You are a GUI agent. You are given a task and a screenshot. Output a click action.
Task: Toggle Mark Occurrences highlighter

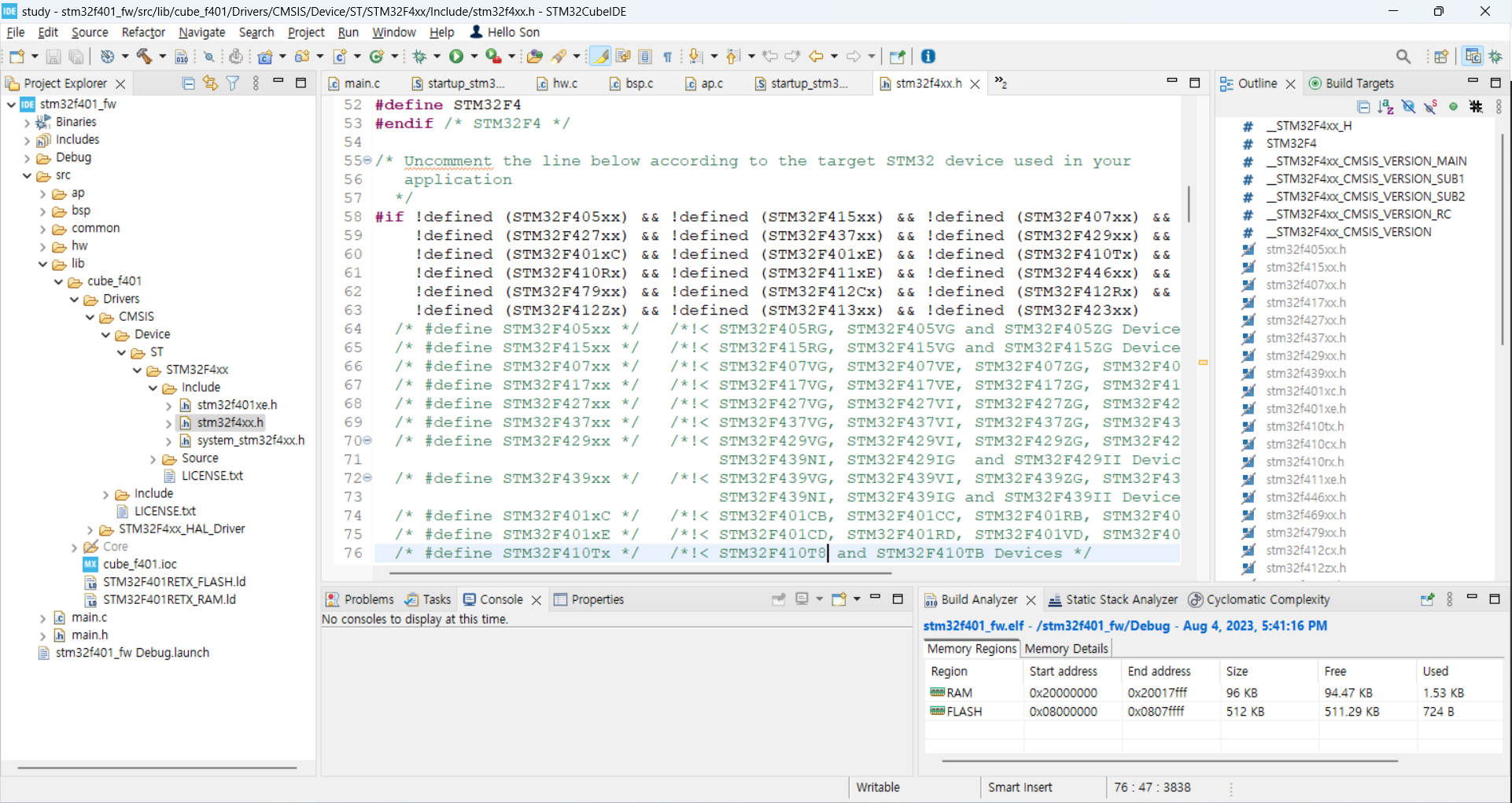pos(600,56)
